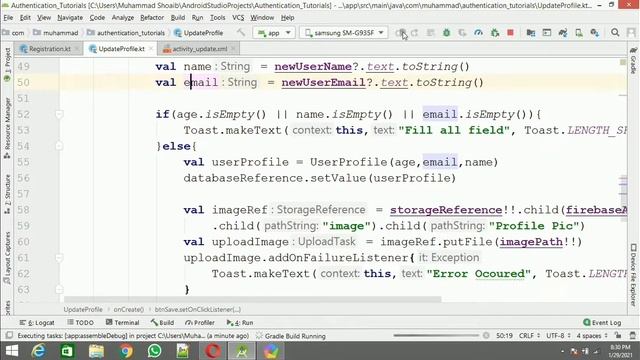Open Structure side panel
Image resolution: width=640 pixels, height=360 pixels.
[7, 194]
